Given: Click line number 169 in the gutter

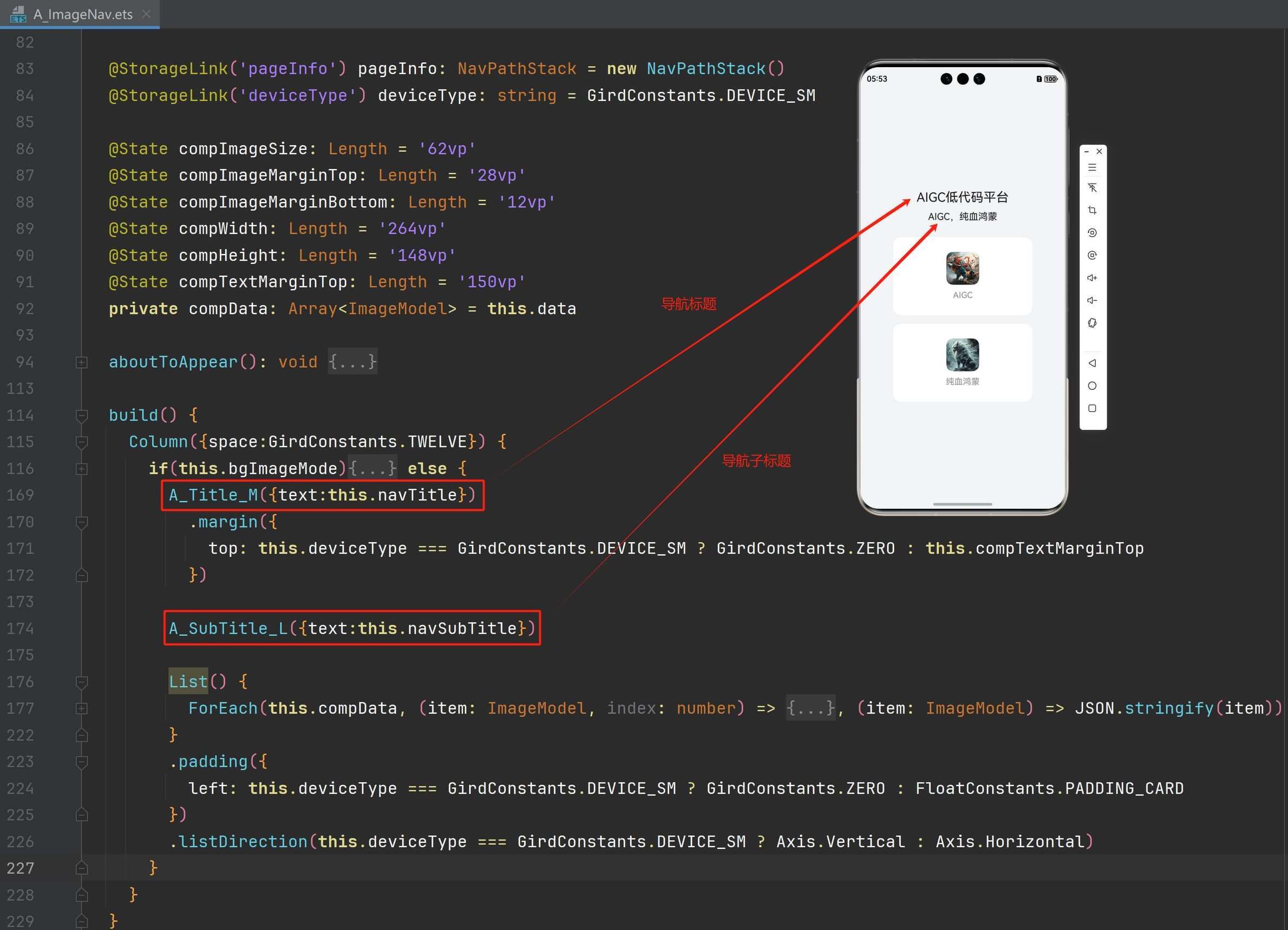Looking at the screenshot, I should pyautogui.click(x=21, y=495).
